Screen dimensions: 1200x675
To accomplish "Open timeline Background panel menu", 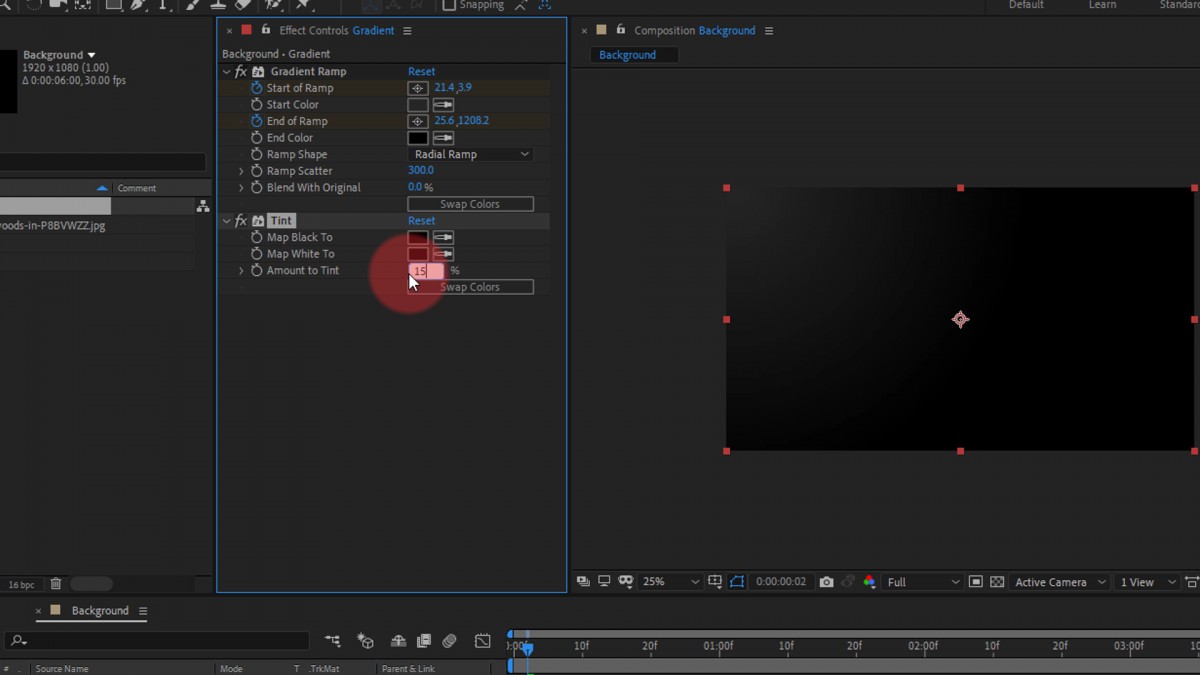I will (143, 611).
